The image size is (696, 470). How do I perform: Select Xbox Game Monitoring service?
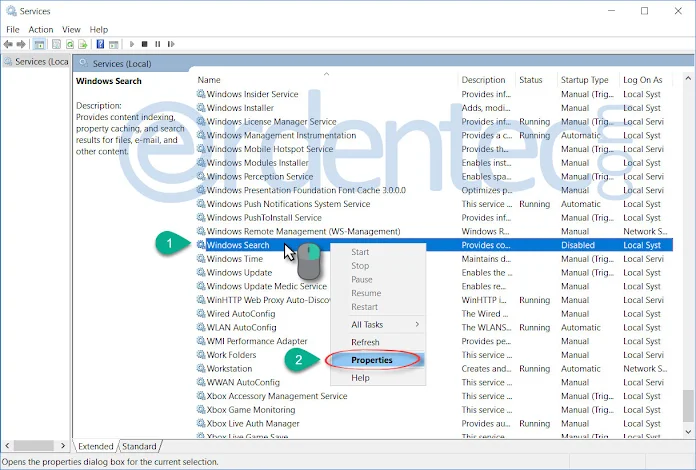click(435, 410)
